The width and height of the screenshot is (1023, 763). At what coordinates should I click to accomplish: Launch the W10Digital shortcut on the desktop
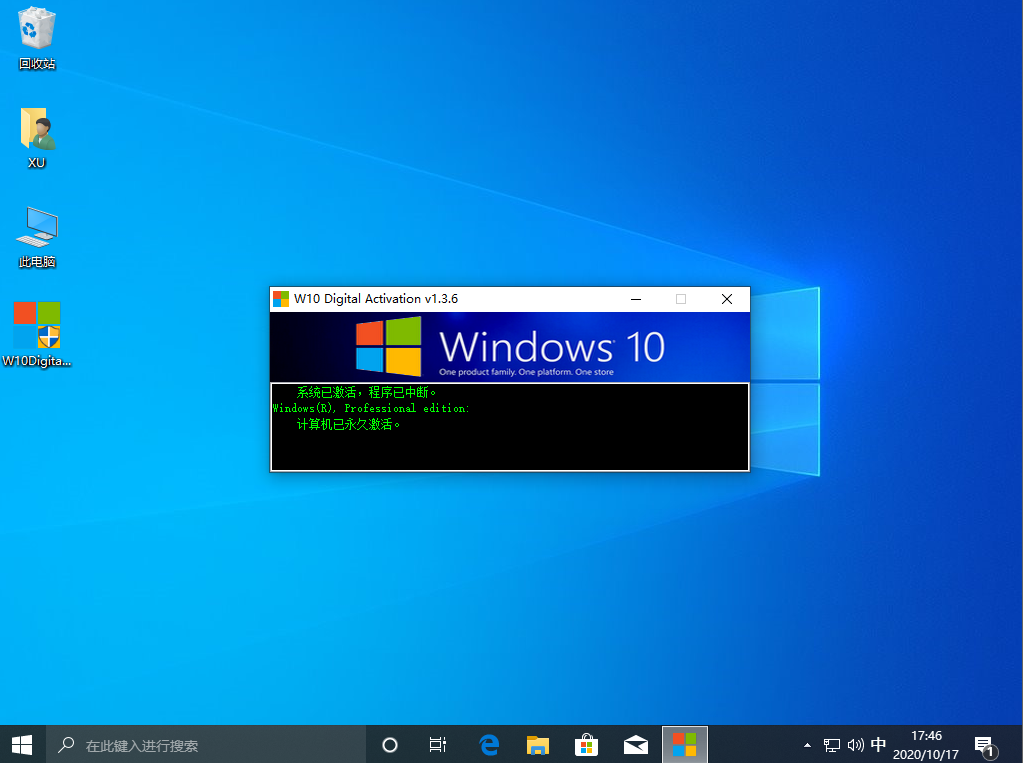(36, 326)
